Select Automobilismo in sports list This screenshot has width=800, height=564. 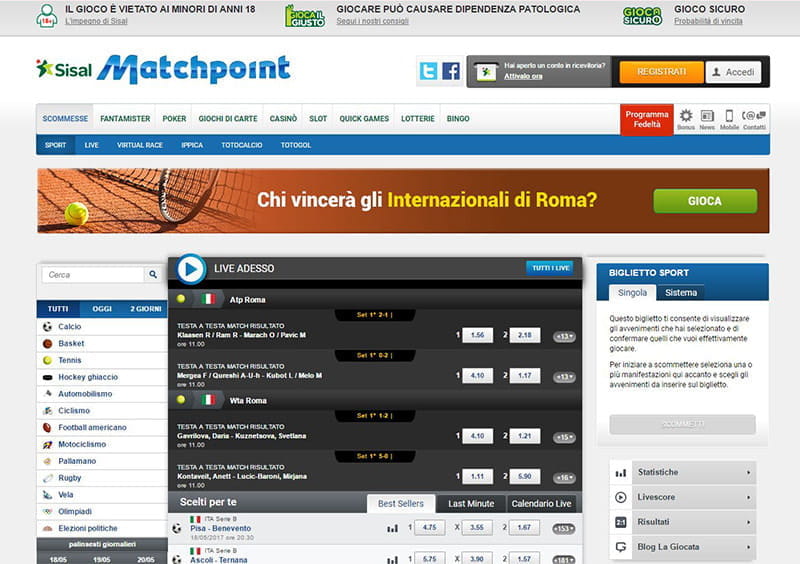tap(102, 394)
